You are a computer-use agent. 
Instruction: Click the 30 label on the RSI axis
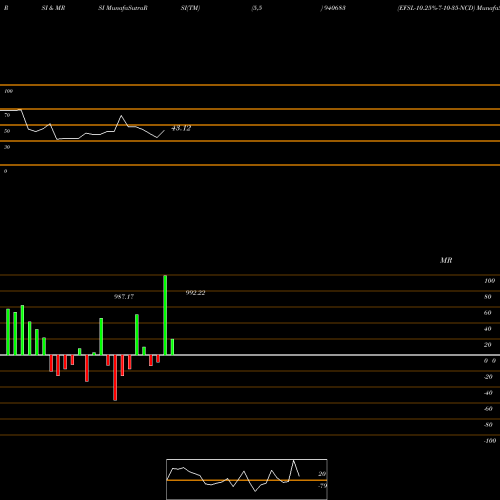click(x=7, y=147)
